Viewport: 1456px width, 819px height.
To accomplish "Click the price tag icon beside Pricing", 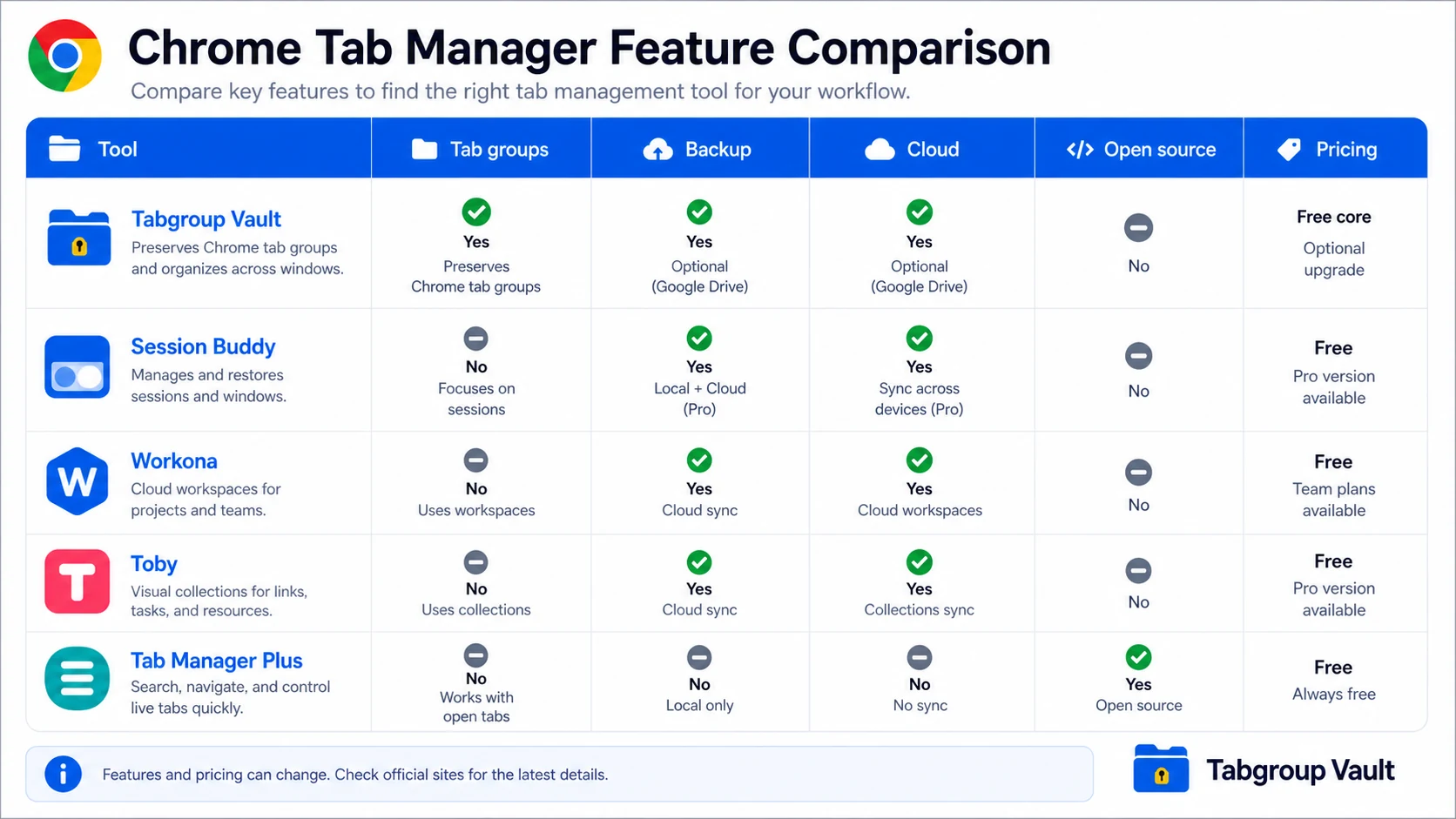I will (1289, 150).
